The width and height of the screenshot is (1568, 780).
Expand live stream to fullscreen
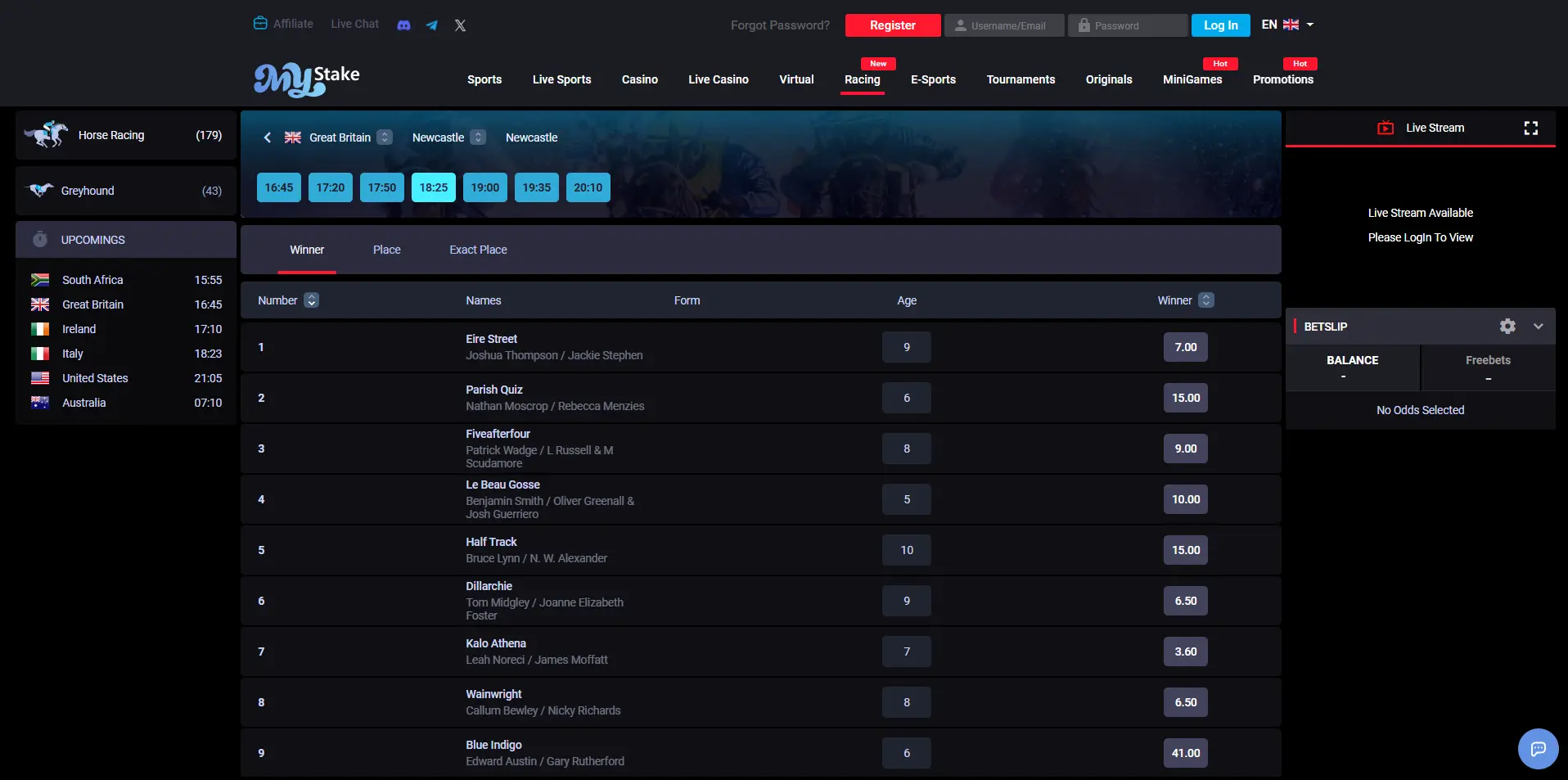click(x=1531, y=128)
